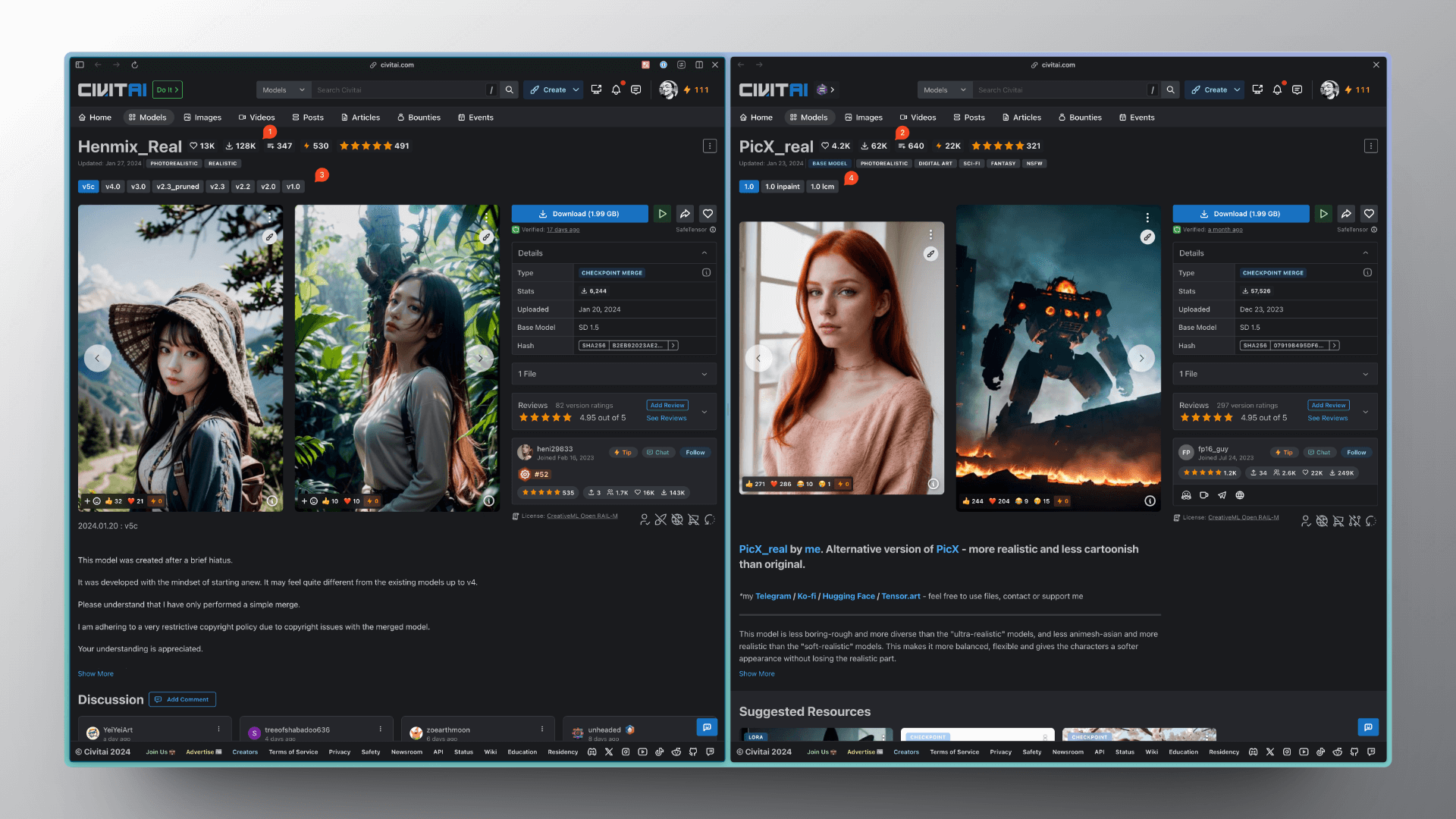Click link icon on hooded girl image

269,237
